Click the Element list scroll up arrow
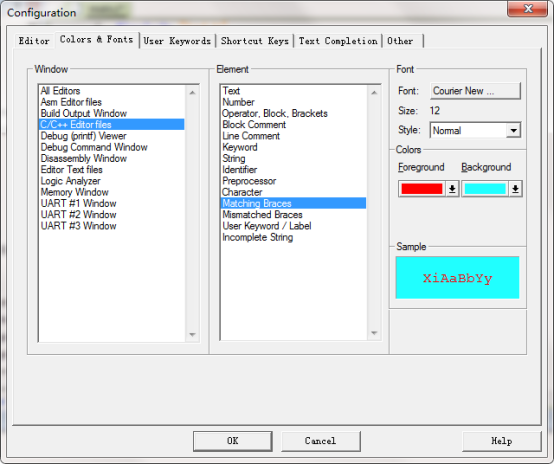554x464 pixels. pos(374,93)
